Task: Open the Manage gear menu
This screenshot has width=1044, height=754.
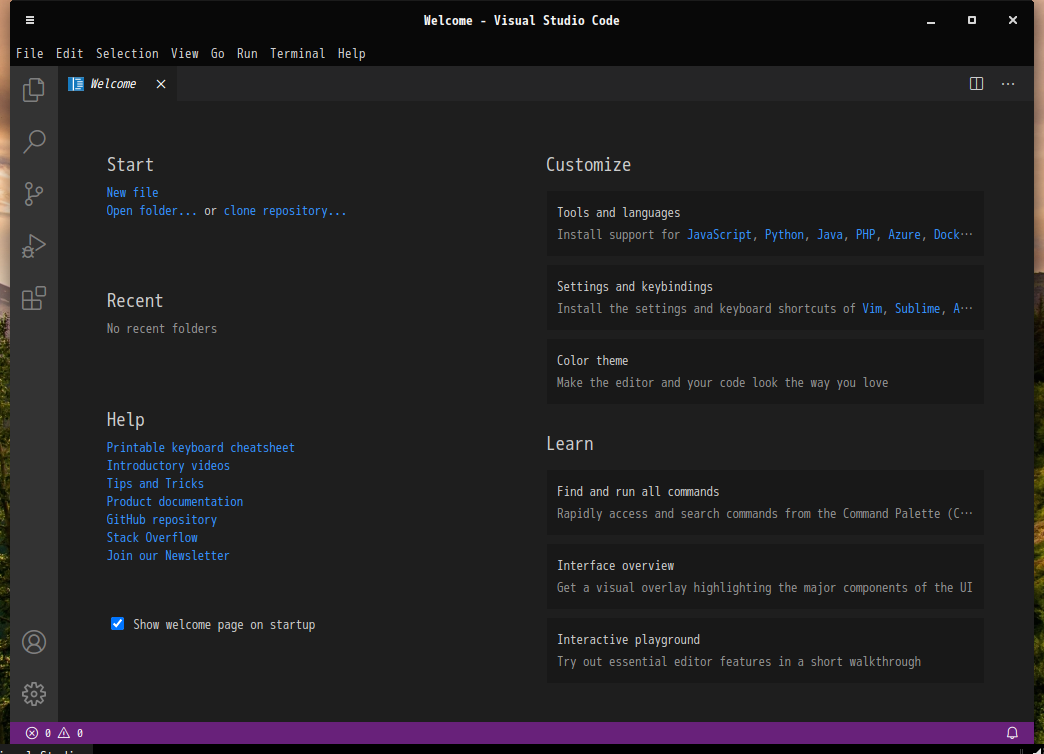Action: 34,694
